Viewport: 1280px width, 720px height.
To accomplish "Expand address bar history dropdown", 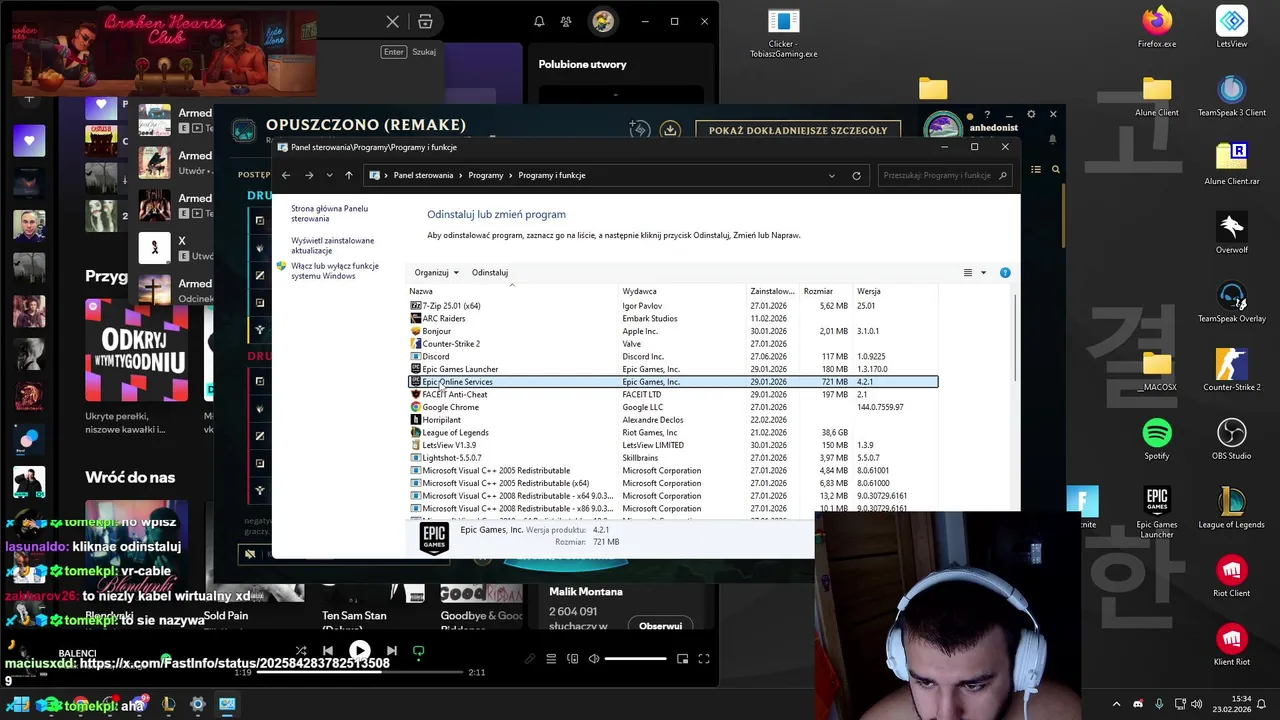I will point(831,175).
